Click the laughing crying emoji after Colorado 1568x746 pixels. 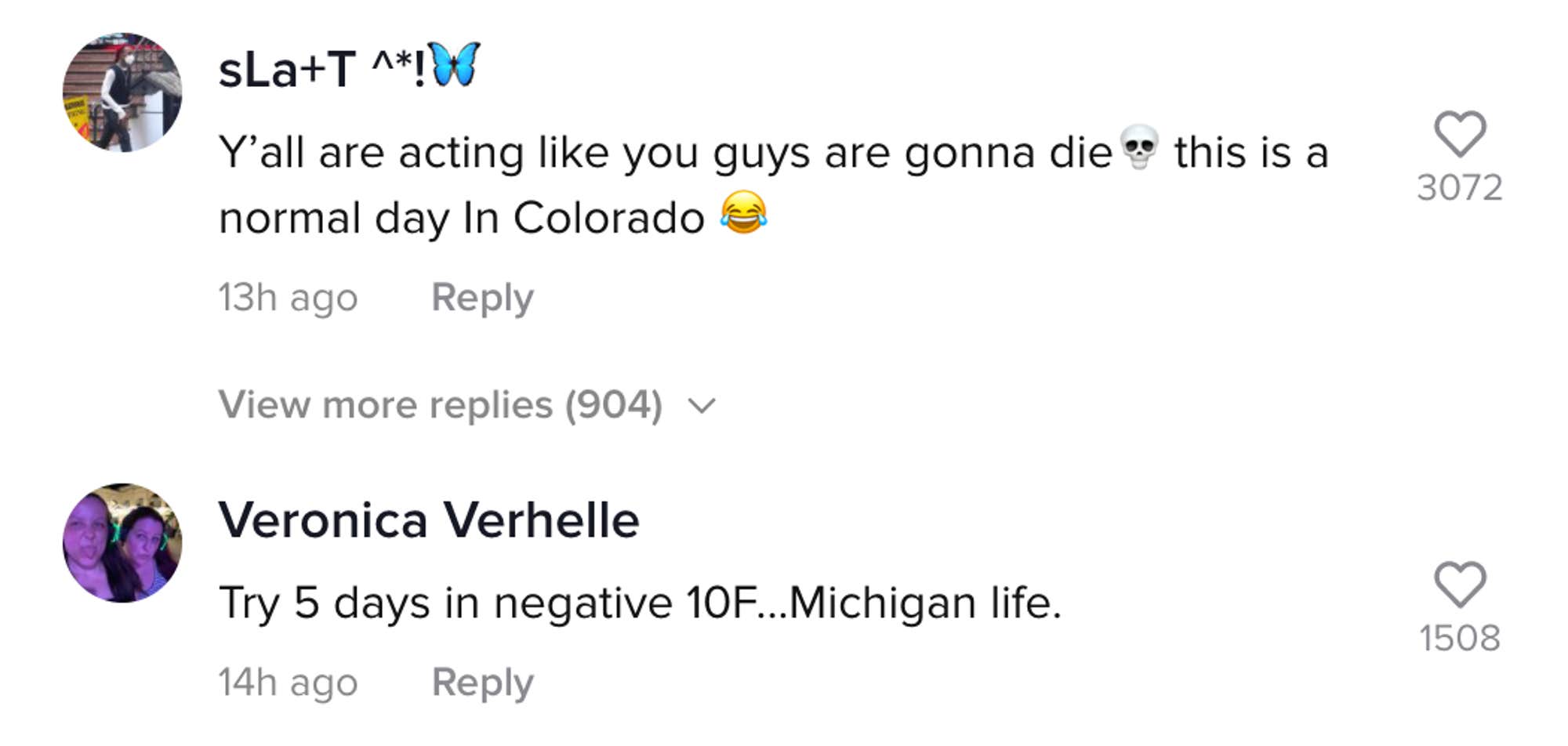[x=743, y=212]
